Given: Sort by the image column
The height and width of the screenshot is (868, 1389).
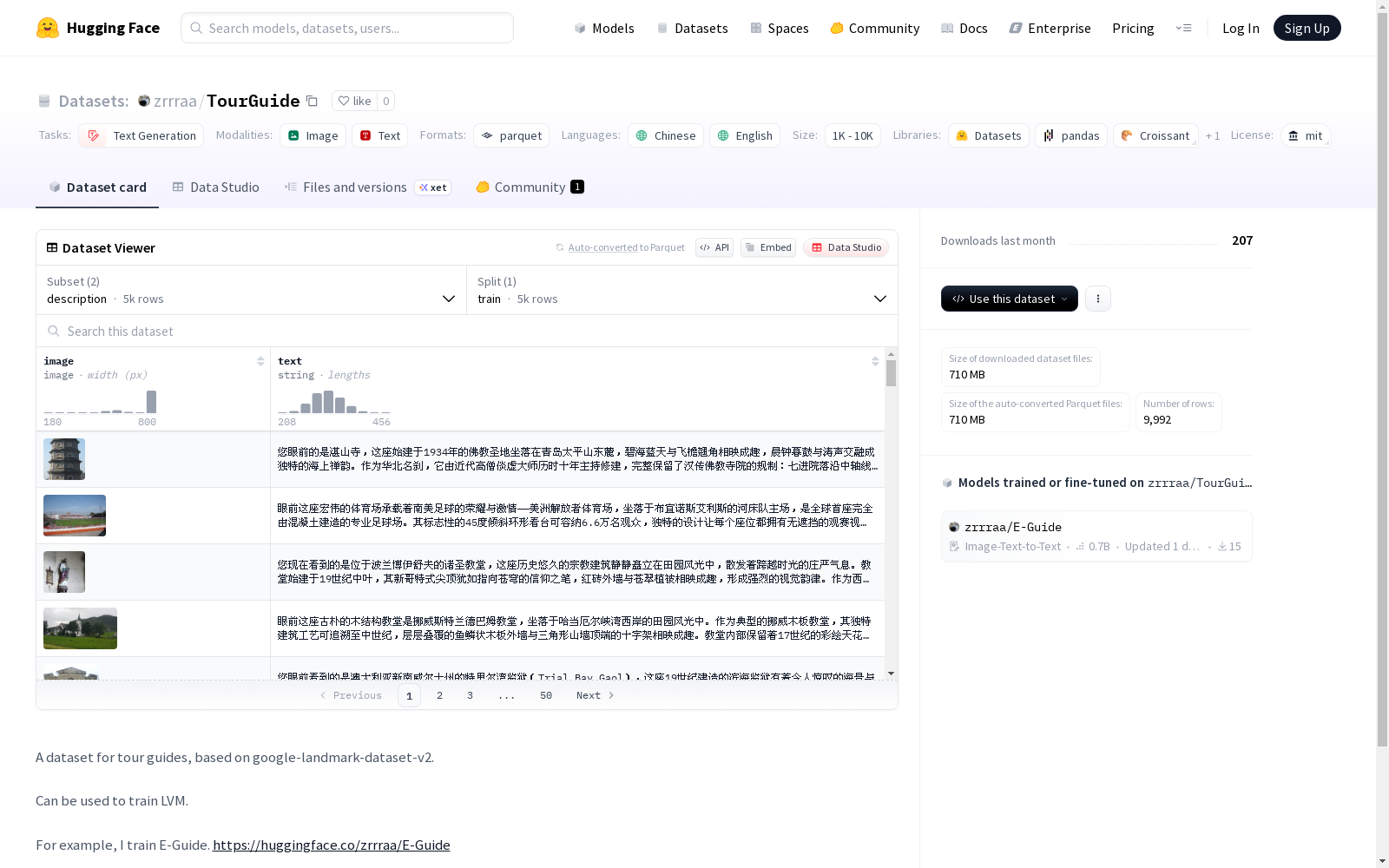Looking at the screenshot, I should point(260,361).
